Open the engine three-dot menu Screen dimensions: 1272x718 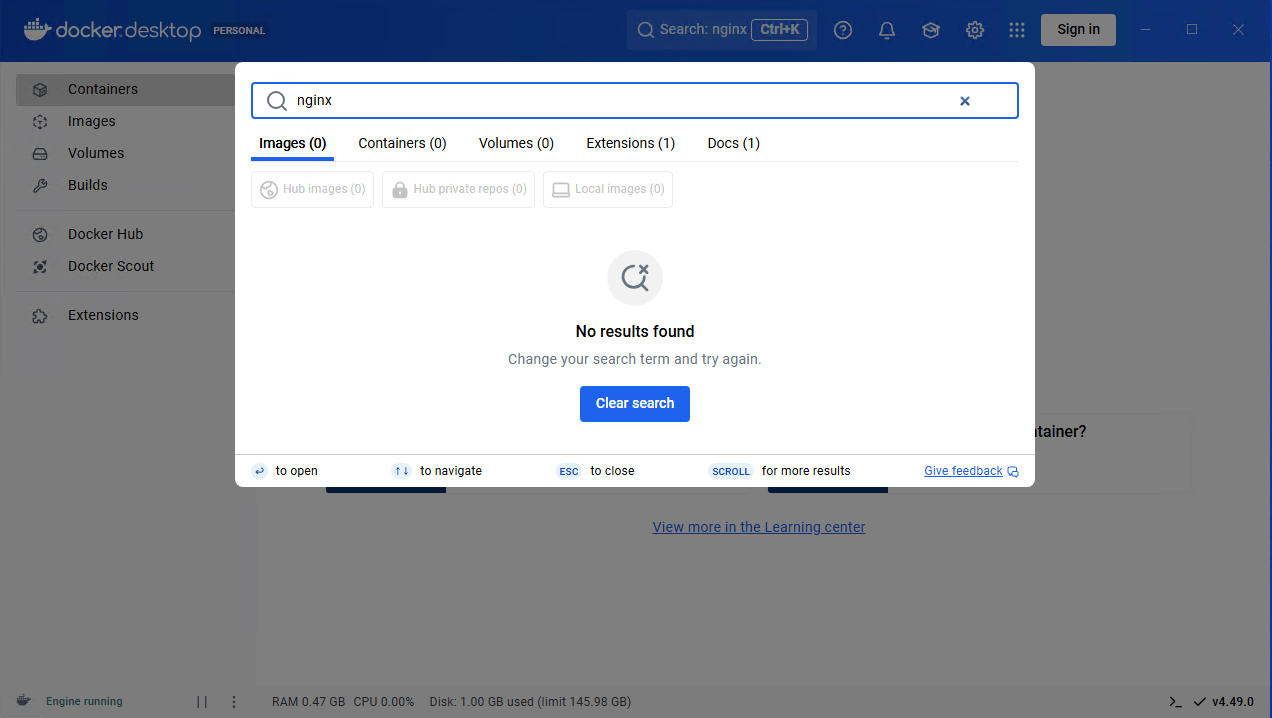(x=234, y=702)
